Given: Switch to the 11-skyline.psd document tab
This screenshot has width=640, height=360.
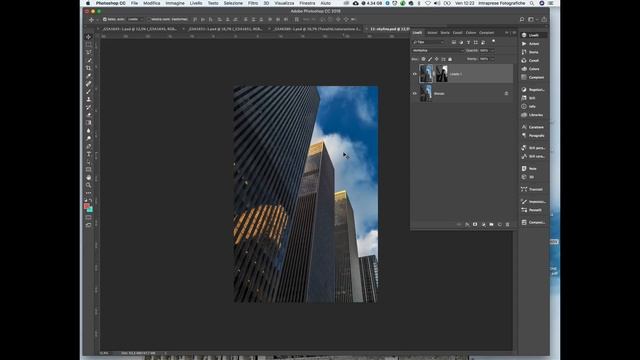Looking at the screenshot, I should pyautogui.click(x=389, y=29).
